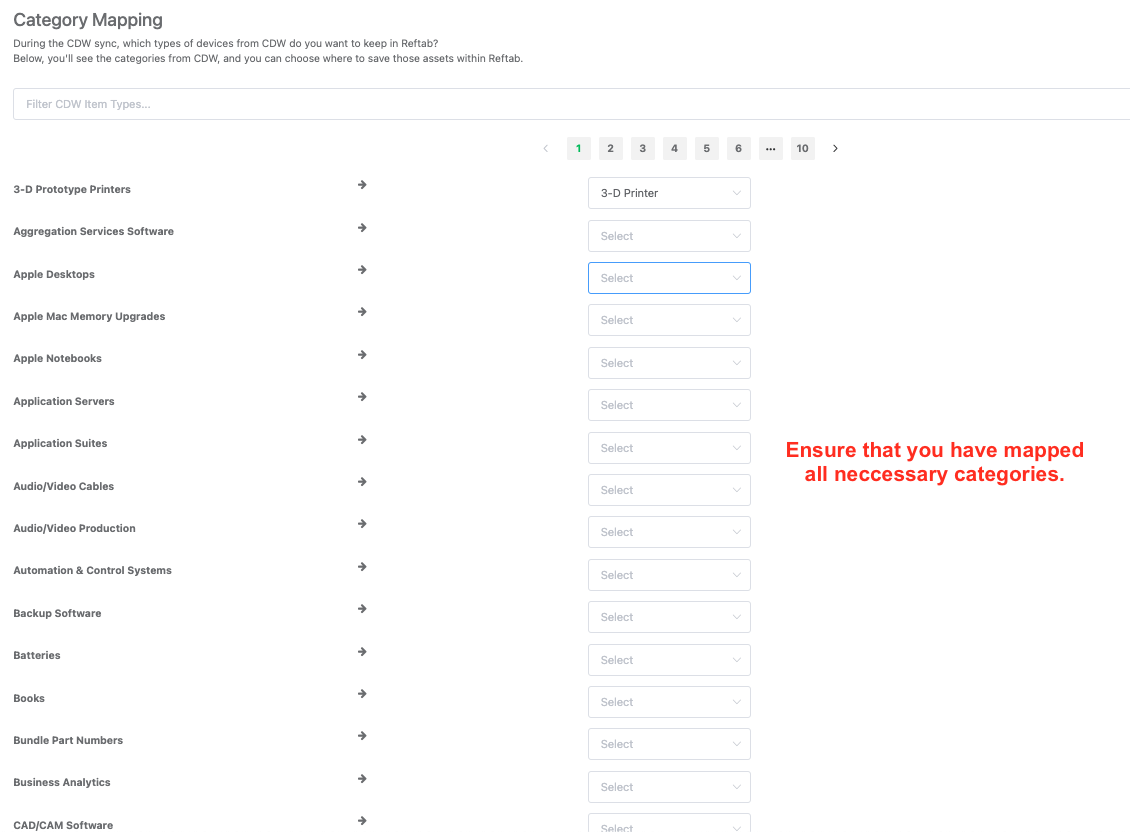This screenshot has height=832, width=1130.
Task: Click the Audio/Video Production label
Action: coord(74,528)
